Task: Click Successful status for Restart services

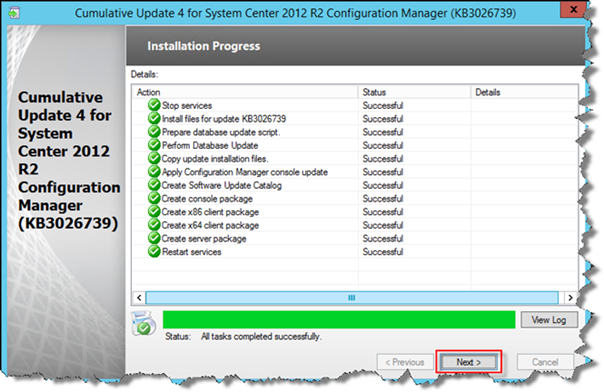Action: (x=383, y=252)
